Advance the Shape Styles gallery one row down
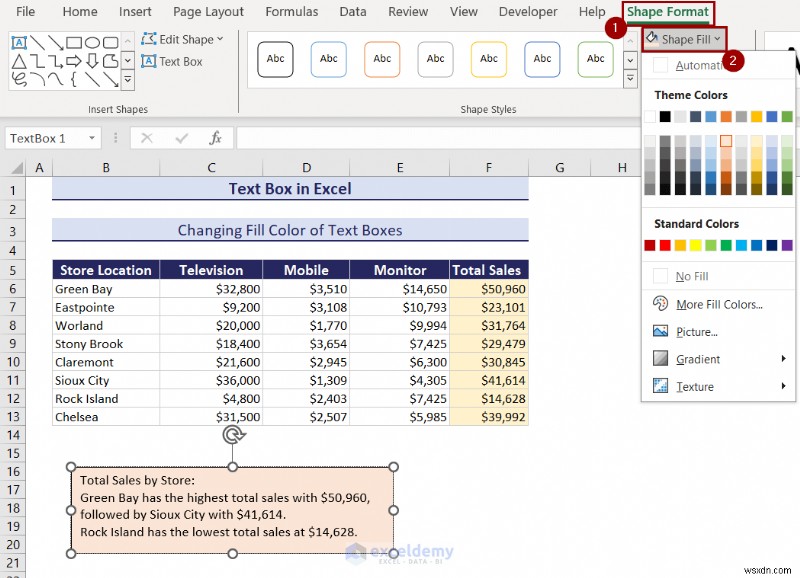 tap(631, 60)
